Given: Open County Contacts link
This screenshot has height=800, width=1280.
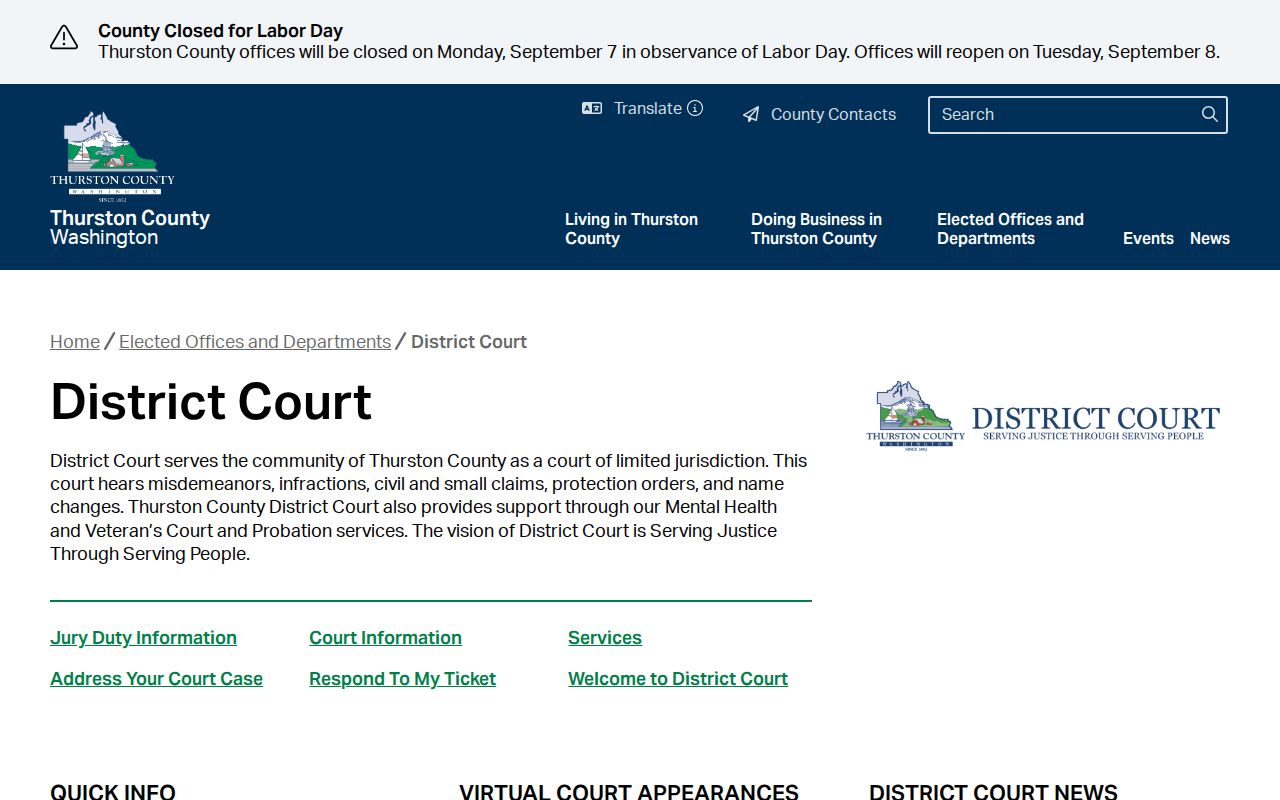Looking at the screenshot, I should pos(833,115).
